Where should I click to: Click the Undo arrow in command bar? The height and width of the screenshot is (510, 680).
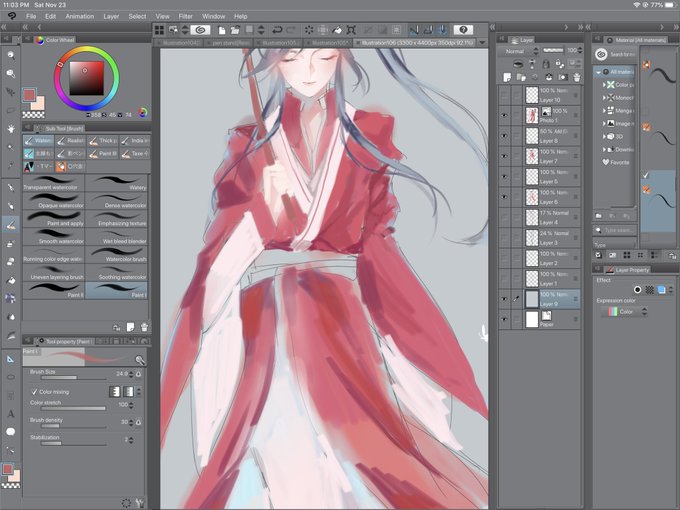(x=276, y=30)
